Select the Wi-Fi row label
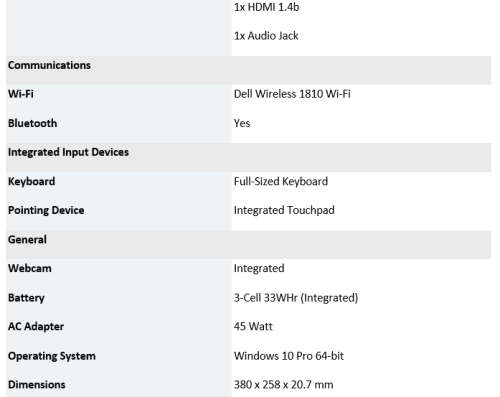The height and width of the screenshot is (397, 500). pyautogui.click(x=21, y=94)
